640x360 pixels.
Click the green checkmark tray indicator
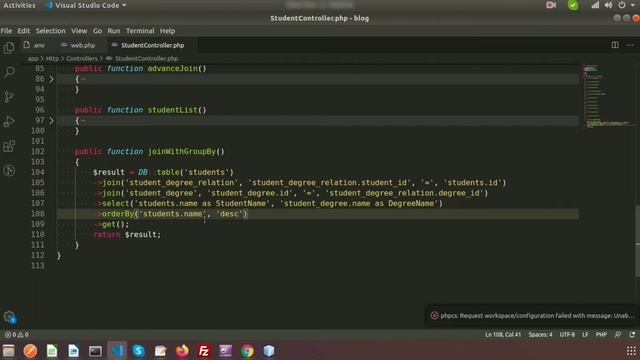coord(573,5)
